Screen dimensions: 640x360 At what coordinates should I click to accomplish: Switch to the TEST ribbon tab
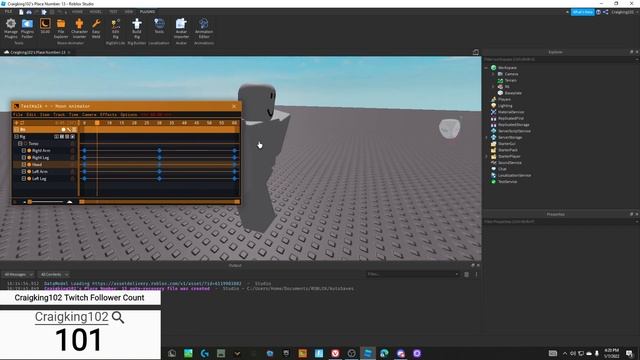tap(113, 12)
